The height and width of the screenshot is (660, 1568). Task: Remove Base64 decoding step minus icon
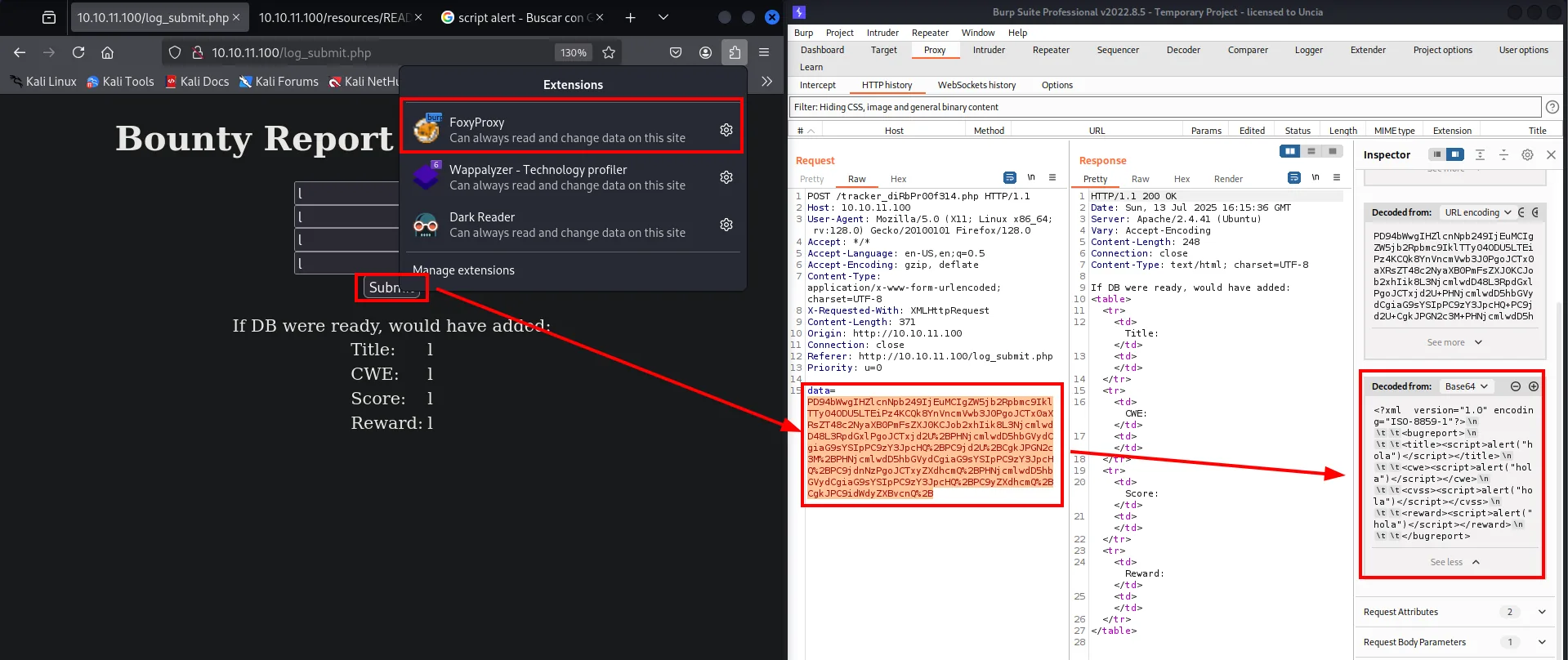1516,386
